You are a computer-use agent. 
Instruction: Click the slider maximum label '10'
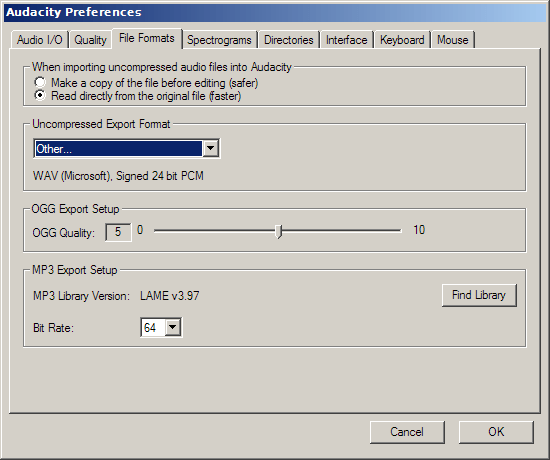tap(419, 230)
